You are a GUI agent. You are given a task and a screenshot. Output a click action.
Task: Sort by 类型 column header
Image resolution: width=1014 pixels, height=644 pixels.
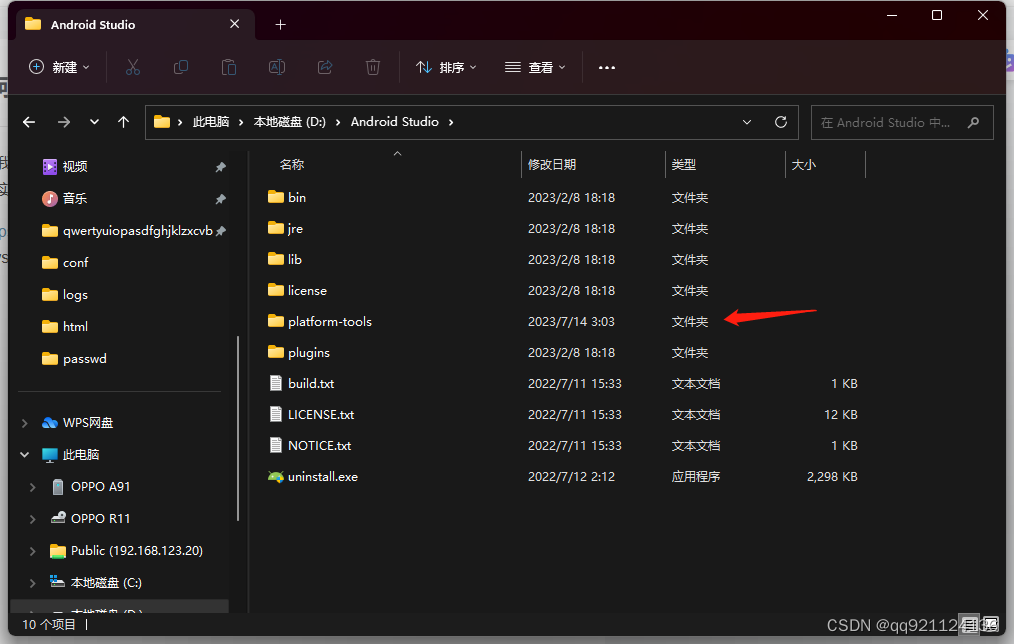point(684,165)
